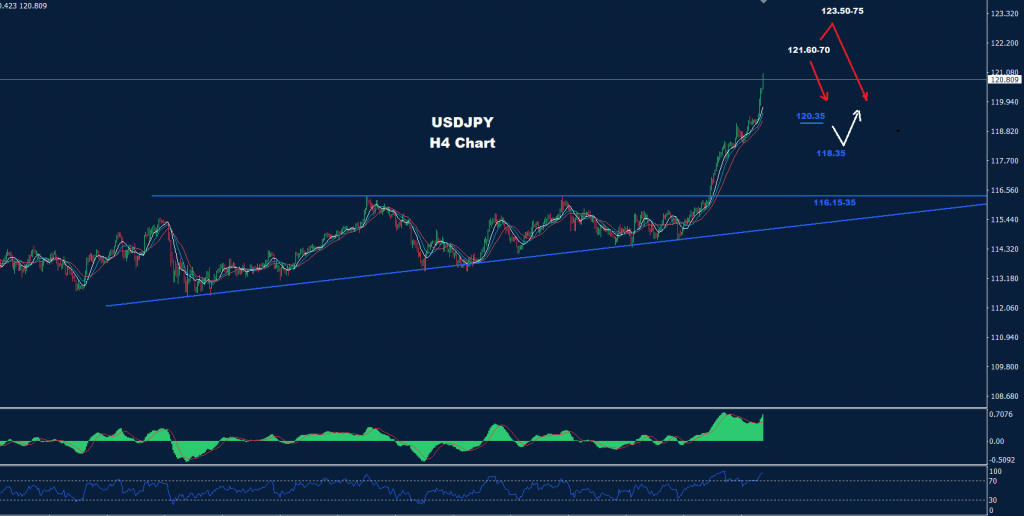Viewport: 1024px width, 516px height.
Task: Click the 114.320 price axis value
Action: (x=1005, y=249)
